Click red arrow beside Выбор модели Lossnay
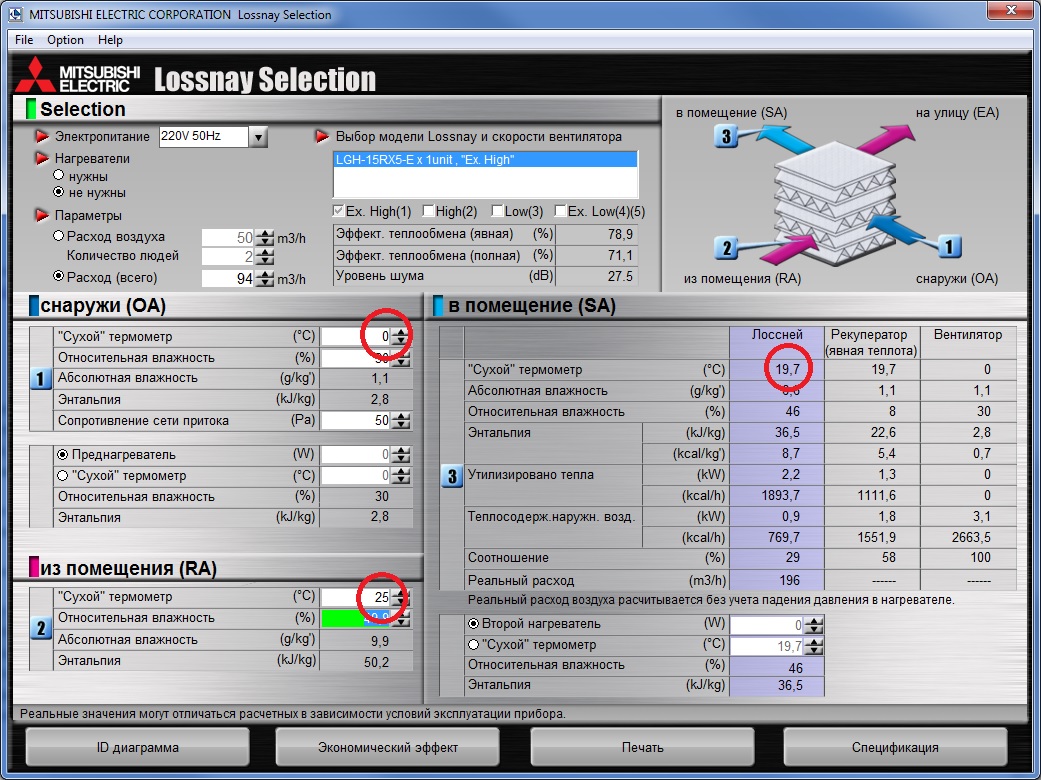The width and height of the screenshot is (1041, 780). (x=322, y=136)
